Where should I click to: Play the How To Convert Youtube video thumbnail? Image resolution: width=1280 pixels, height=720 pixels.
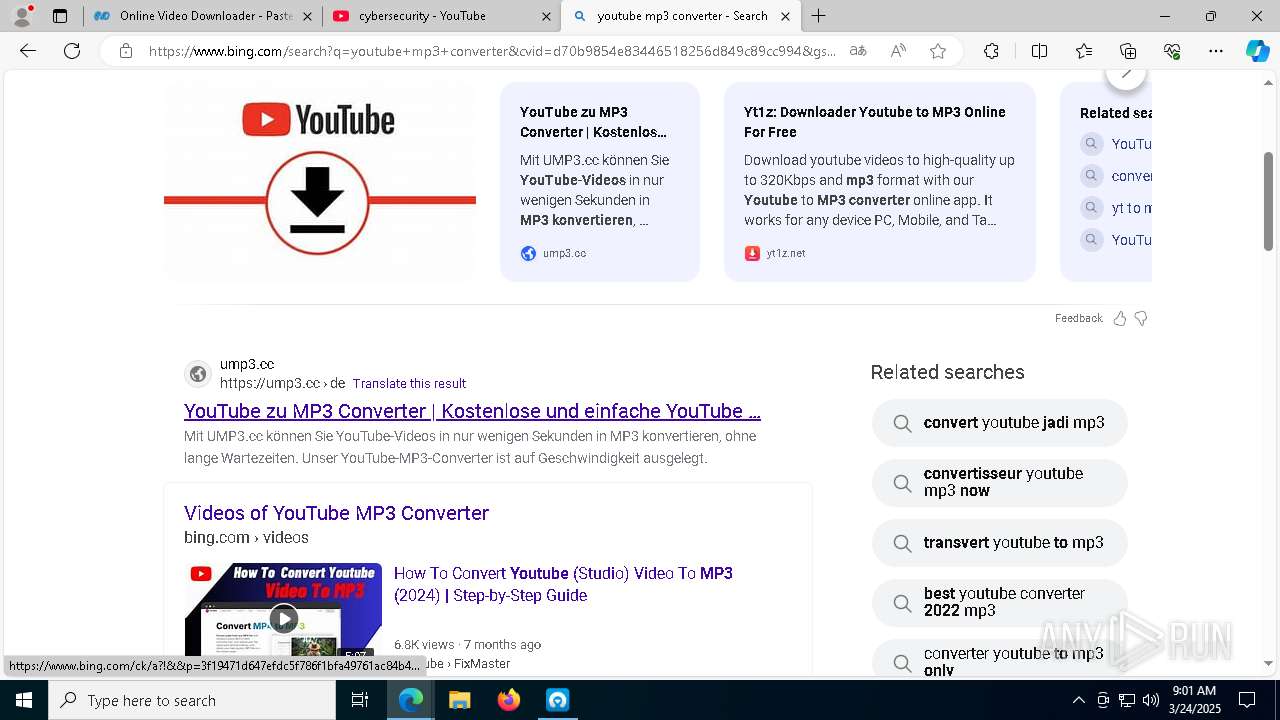[283, 618]
